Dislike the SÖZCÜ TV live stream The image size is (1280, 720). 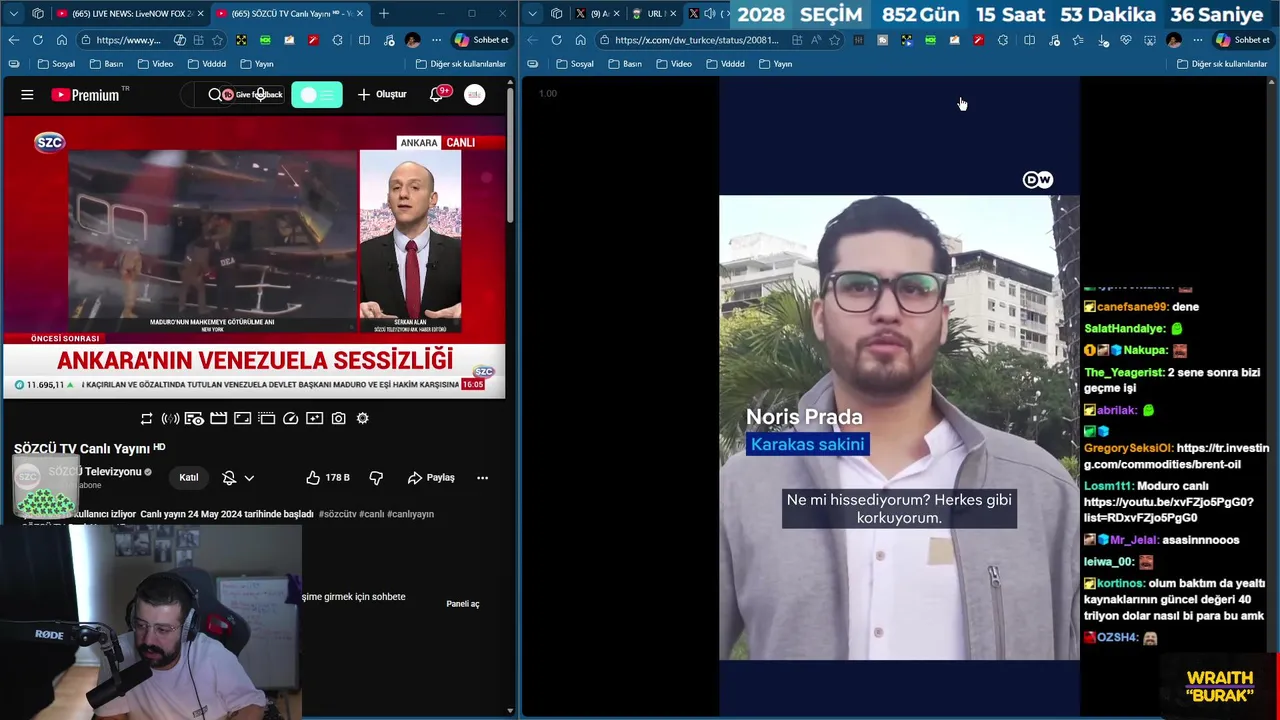click(x=376, y=478)
